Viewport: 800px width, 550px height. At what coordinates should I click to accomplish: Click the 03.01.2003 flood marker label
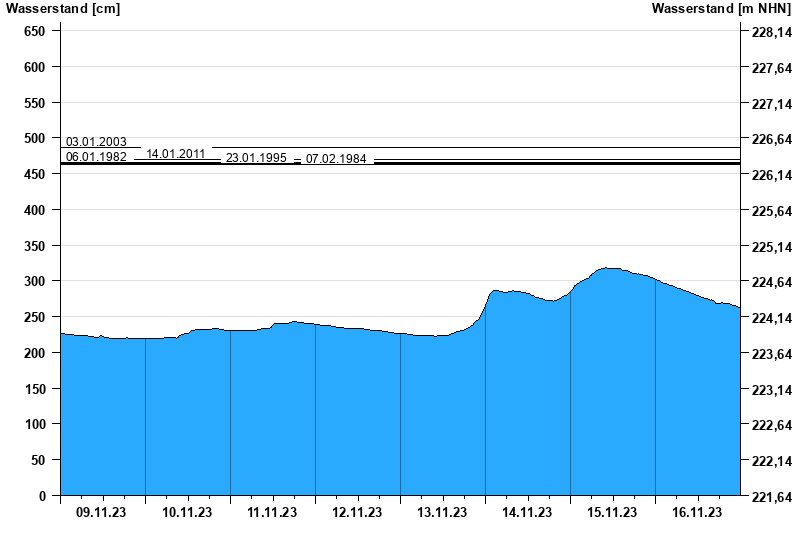tap(96, 142)
